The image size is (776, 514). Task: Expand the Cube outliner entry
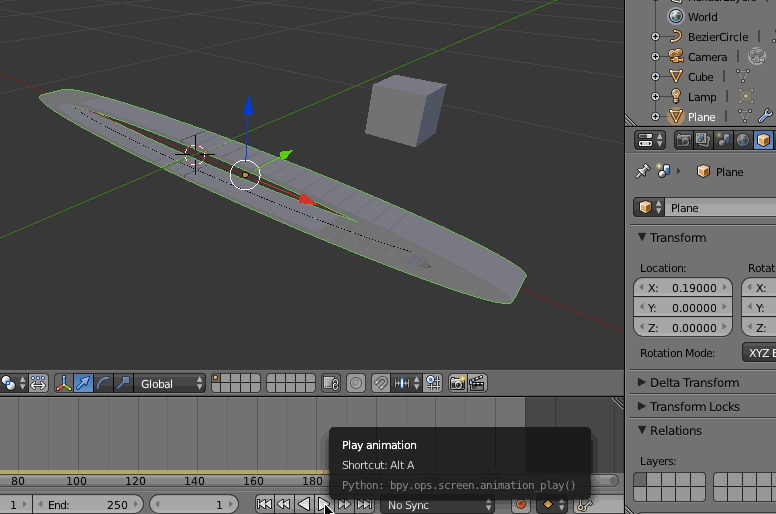[x=655, y=77]
